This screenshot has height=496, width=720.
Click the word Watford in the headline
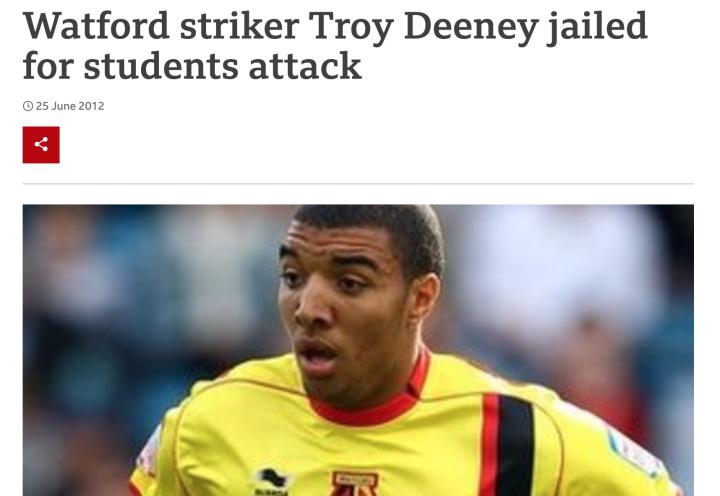point(96,26)
